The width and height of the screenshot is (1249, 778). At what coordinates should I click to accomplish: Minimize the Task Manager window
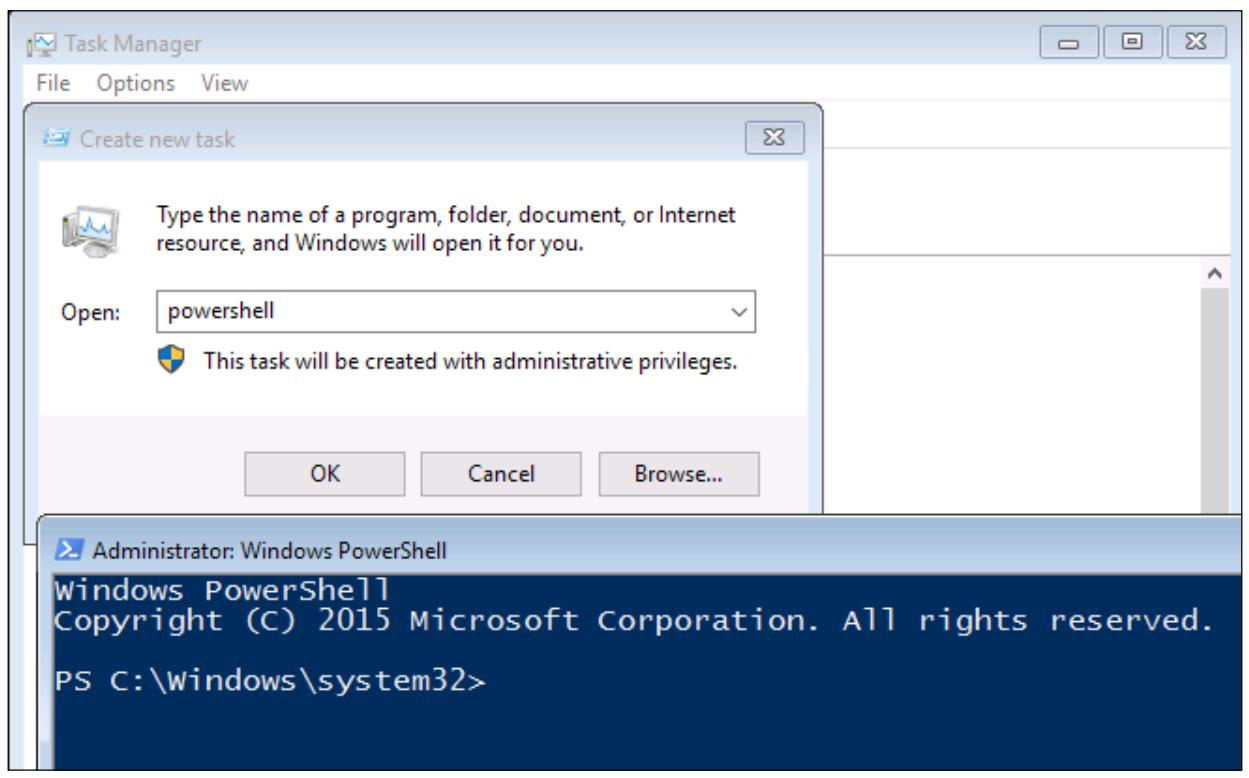[1074, 44]
